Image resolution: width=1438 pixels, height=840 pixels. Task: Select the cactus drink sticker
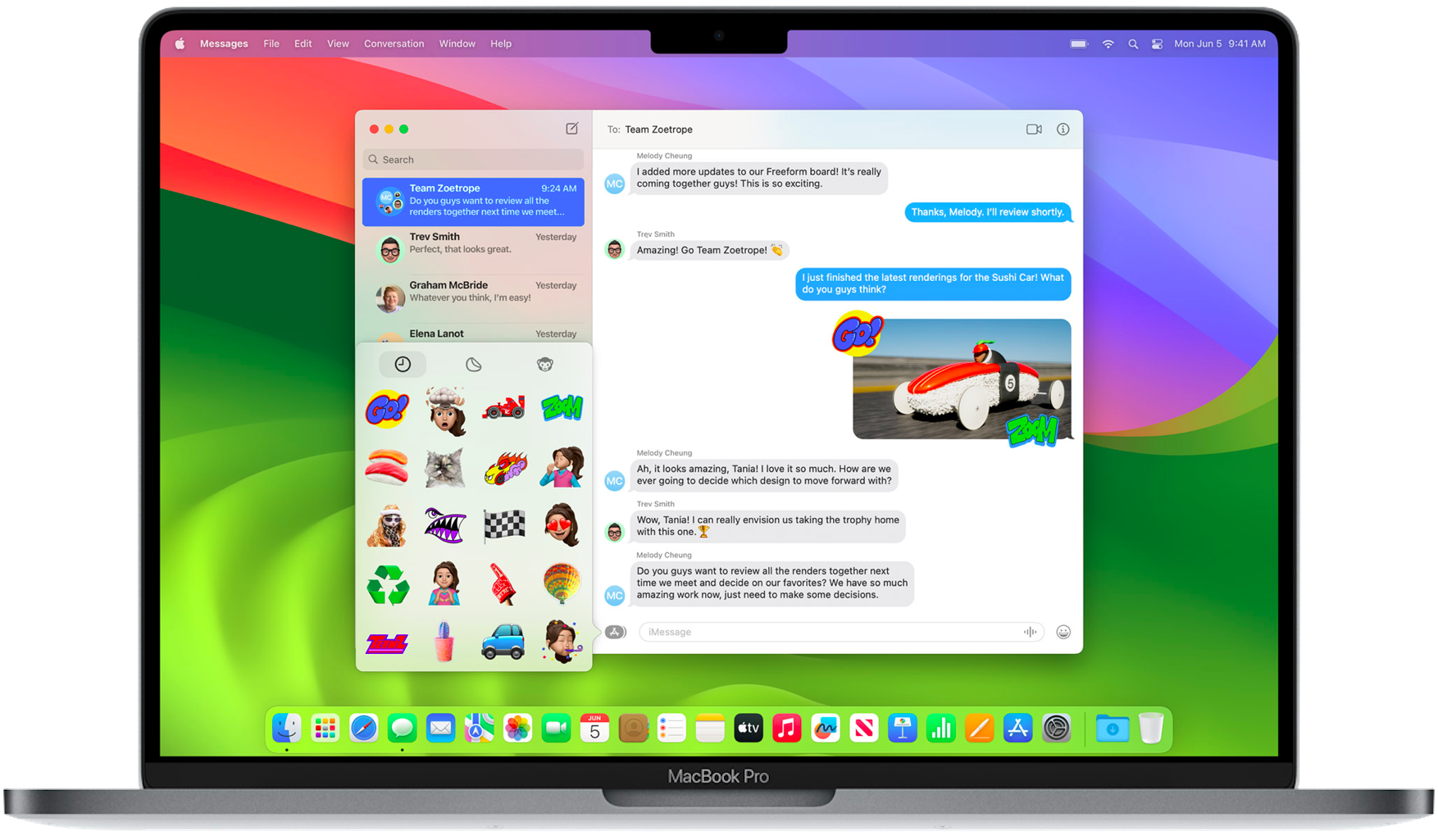tap(445, 642)
